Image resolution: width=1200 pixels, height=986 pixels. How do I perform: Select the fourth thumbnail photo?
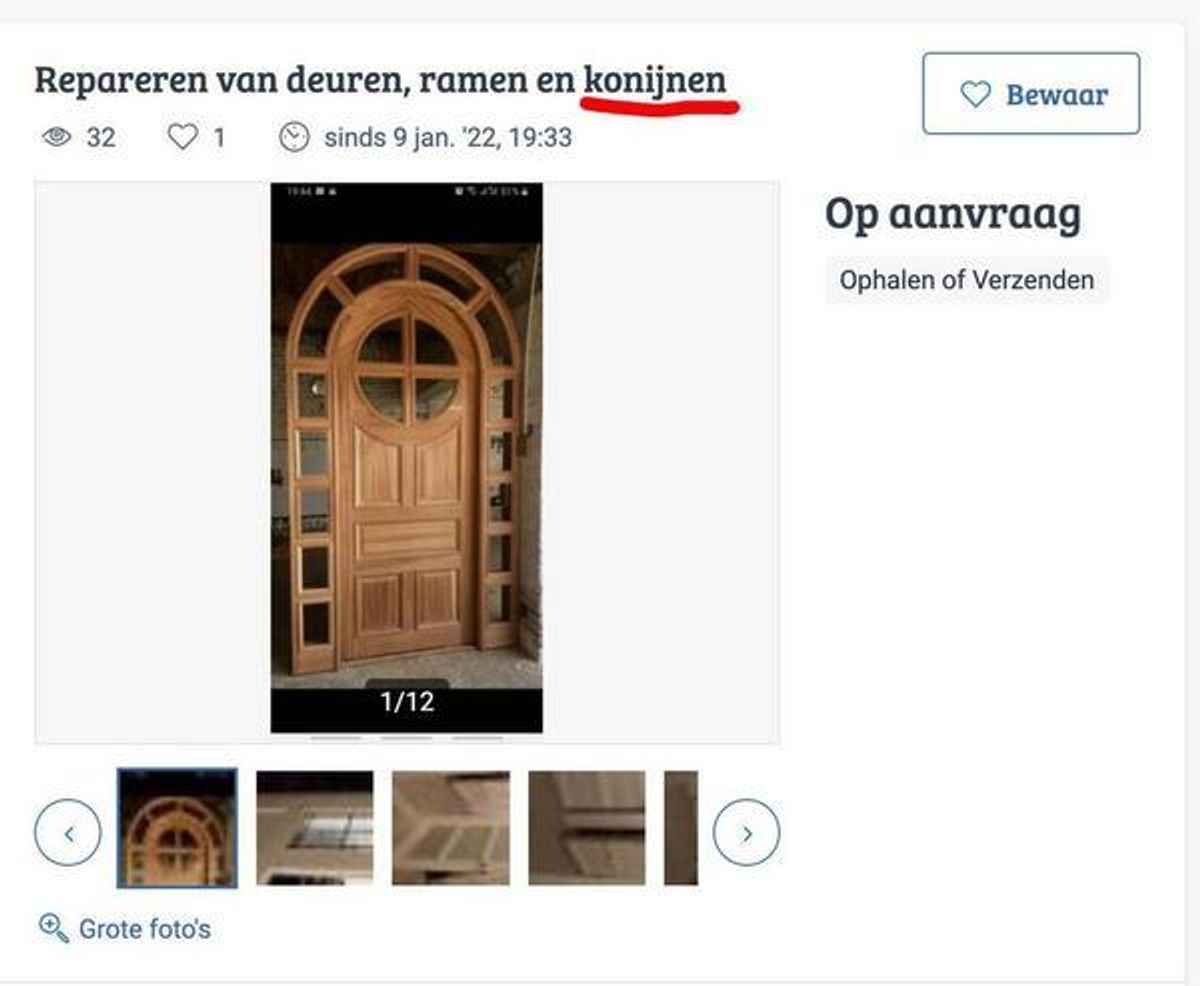[x=587, y=828]
